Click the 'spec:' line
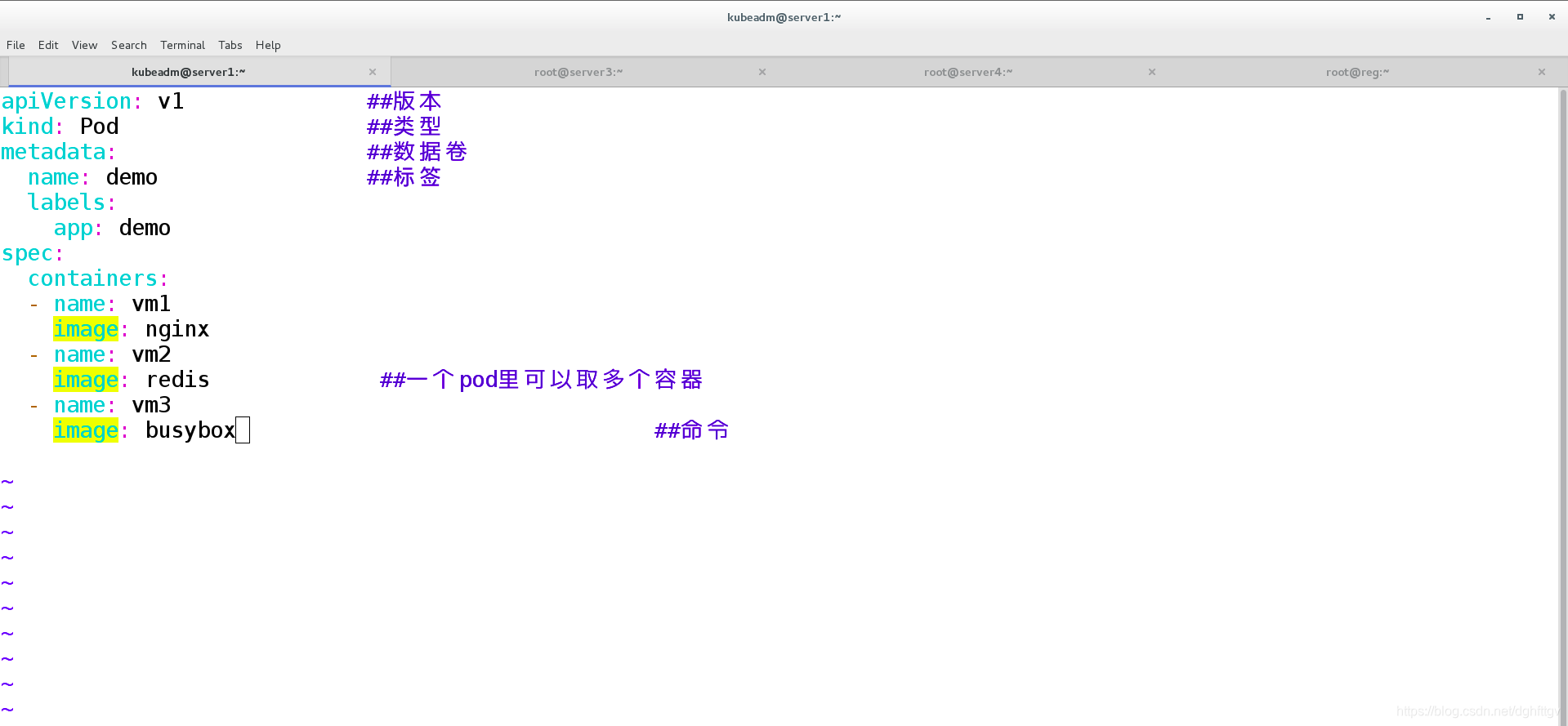1568x726 pixels. tap(33, 253)
